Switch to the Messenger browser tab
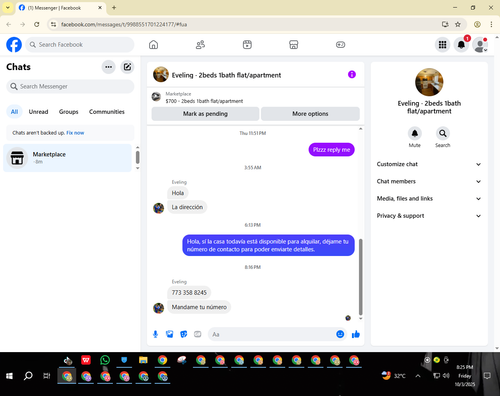 click(60, 8)
